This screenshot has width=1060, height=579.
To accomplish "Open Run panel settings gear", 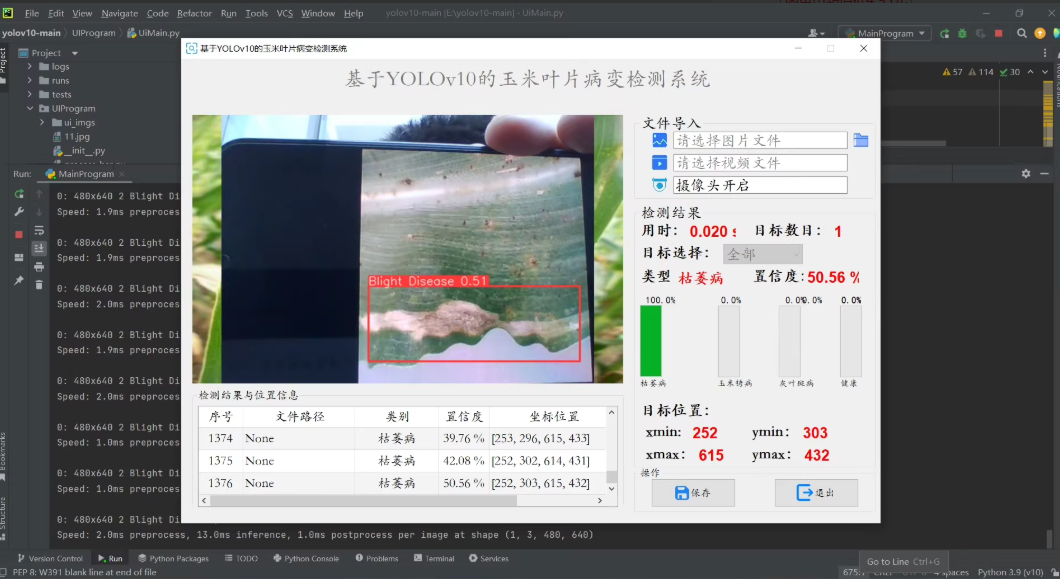I will [x=1026, y=174].
